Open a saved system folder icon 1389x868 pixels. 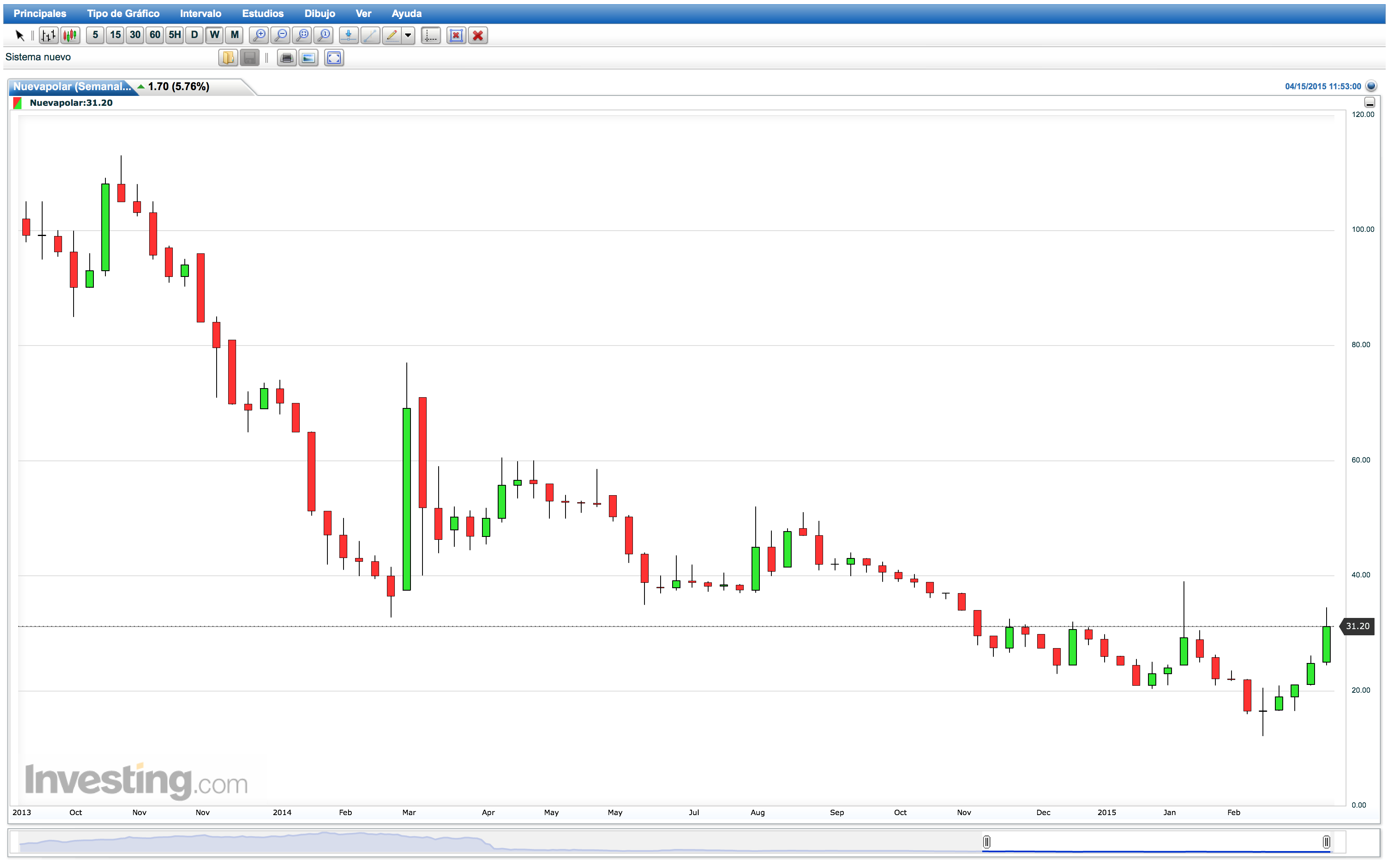click(x=229, y=57)
